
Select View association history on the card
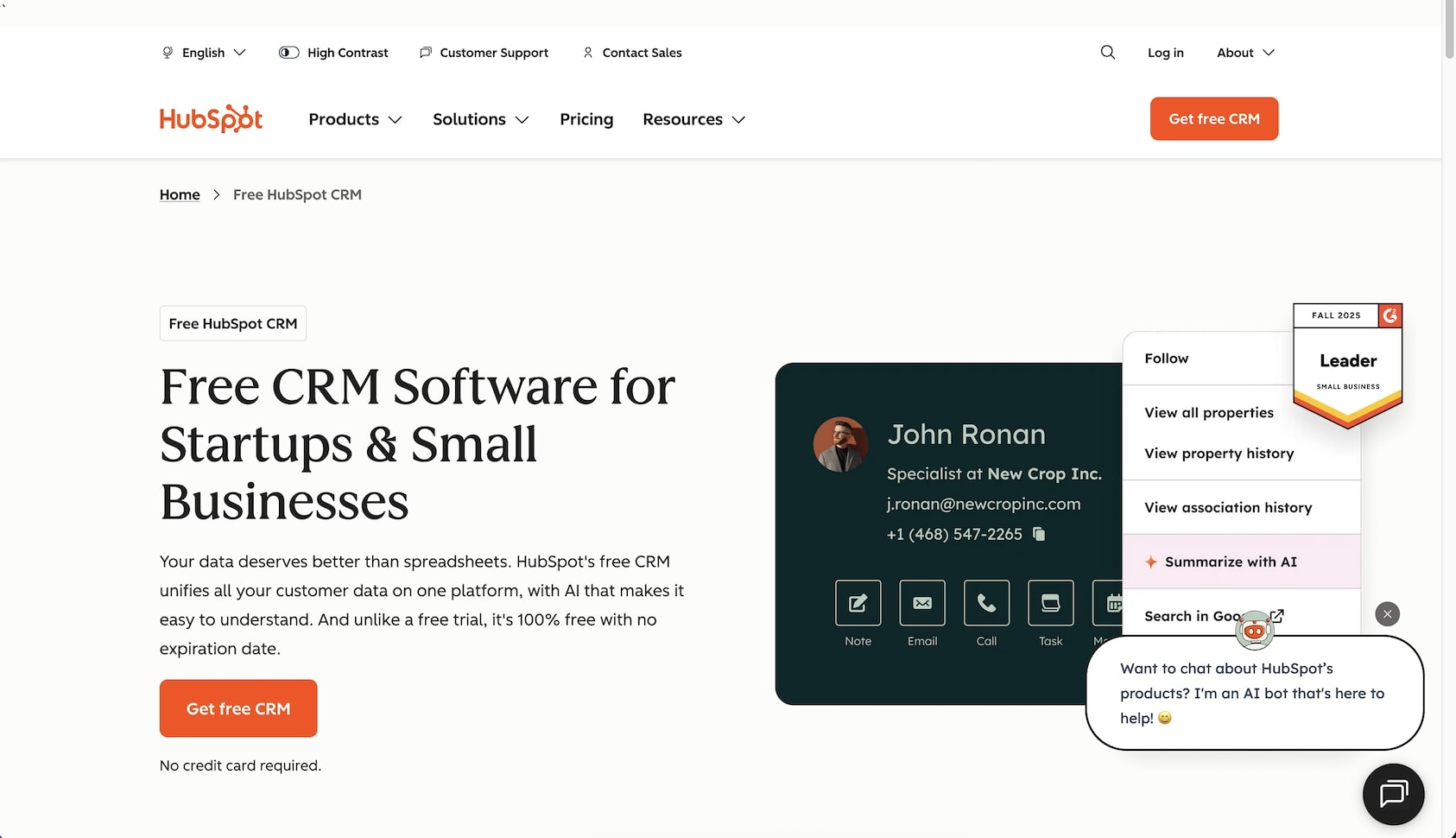1228,507
